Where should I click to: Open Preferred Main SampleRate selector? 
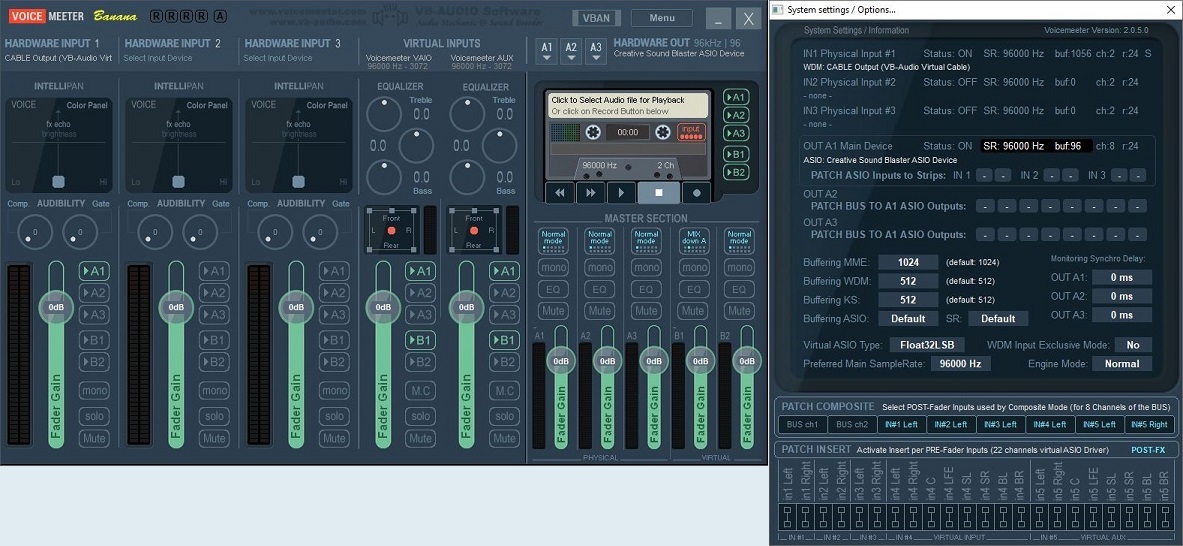959,364
